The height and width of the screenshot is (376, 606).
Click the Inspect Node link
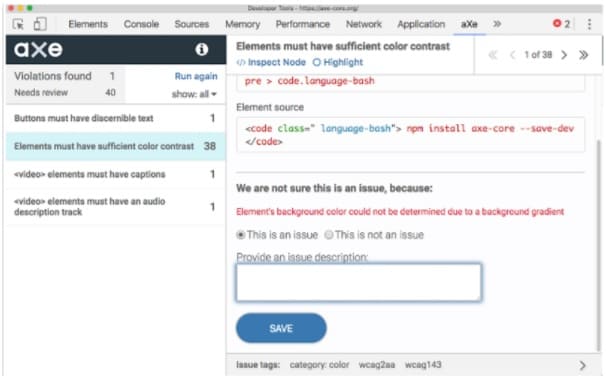[271, 62]
